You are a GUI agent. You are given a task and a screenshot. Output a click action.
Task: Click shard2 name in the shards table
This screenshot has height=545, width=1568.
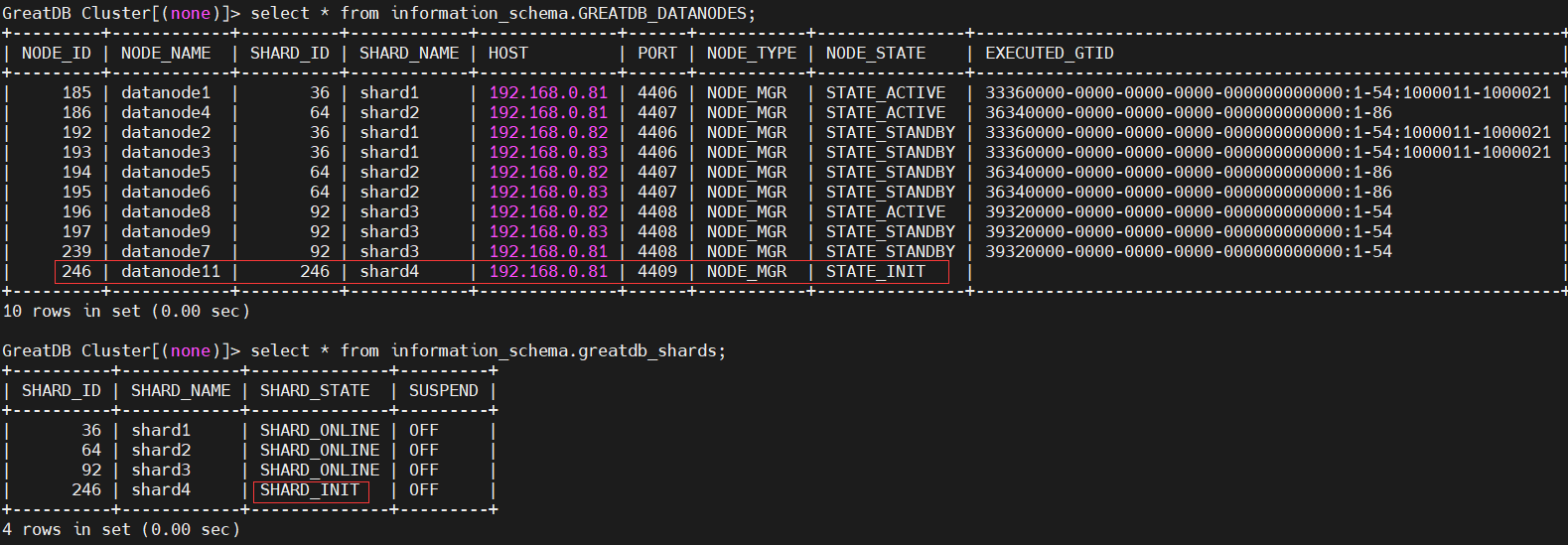click(x=161, y=451)
